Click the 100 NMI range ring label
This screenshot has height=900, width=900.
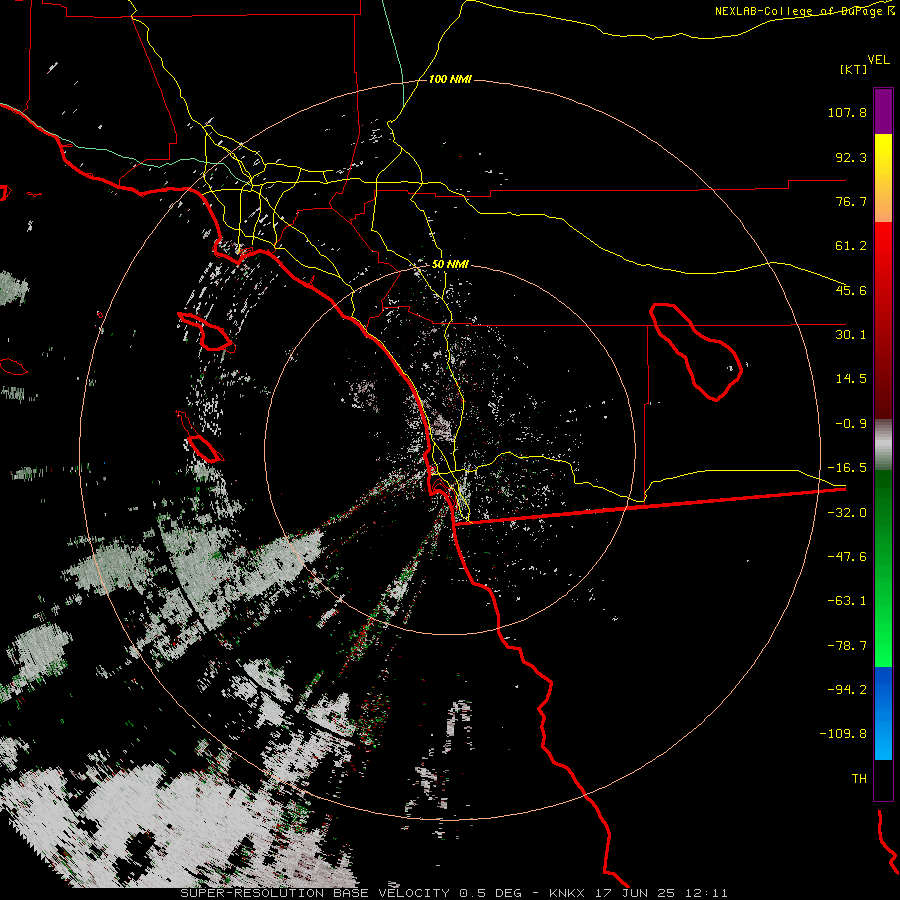[451, 79]
